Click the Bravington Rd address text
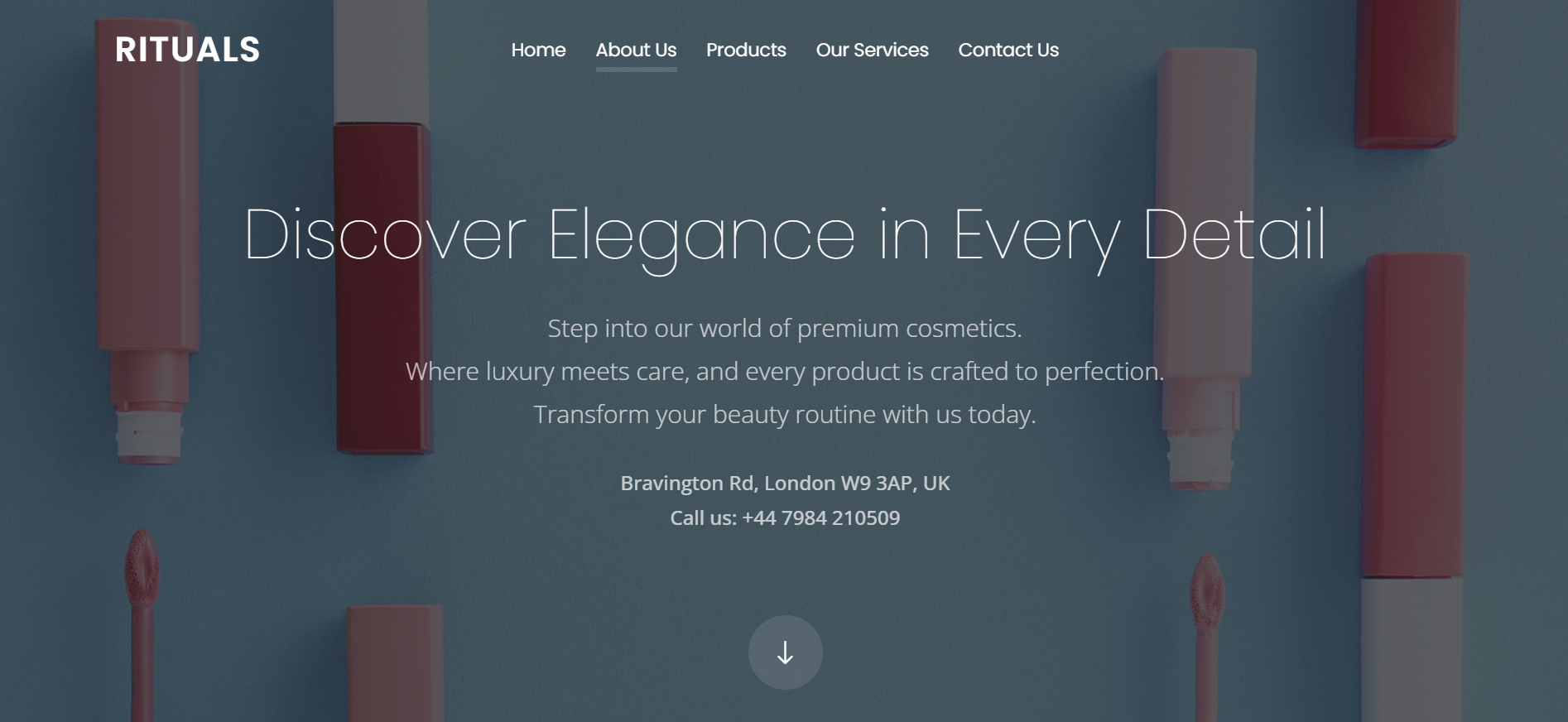The height and width of the screenshot is (722, 1568). pyautogui.click(x=785, y=483)
